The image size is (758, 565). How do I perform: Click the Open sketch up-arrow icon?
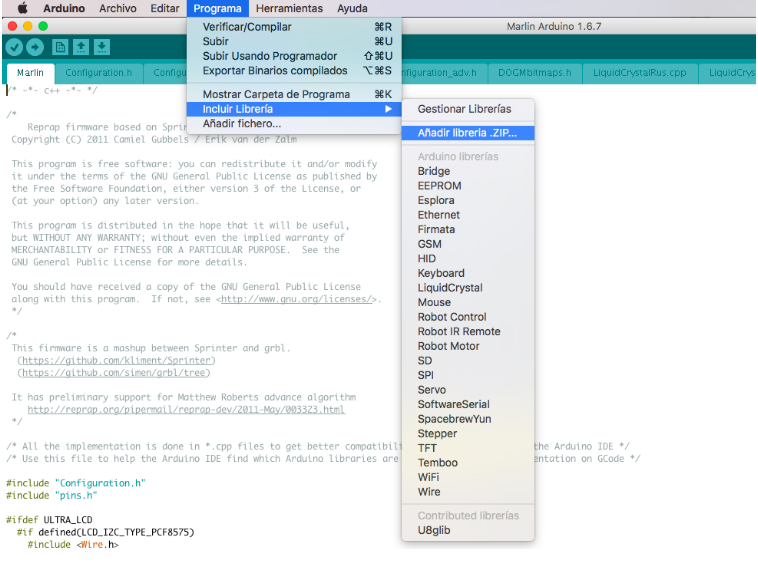pyautogui.click(x=81, y=47)
